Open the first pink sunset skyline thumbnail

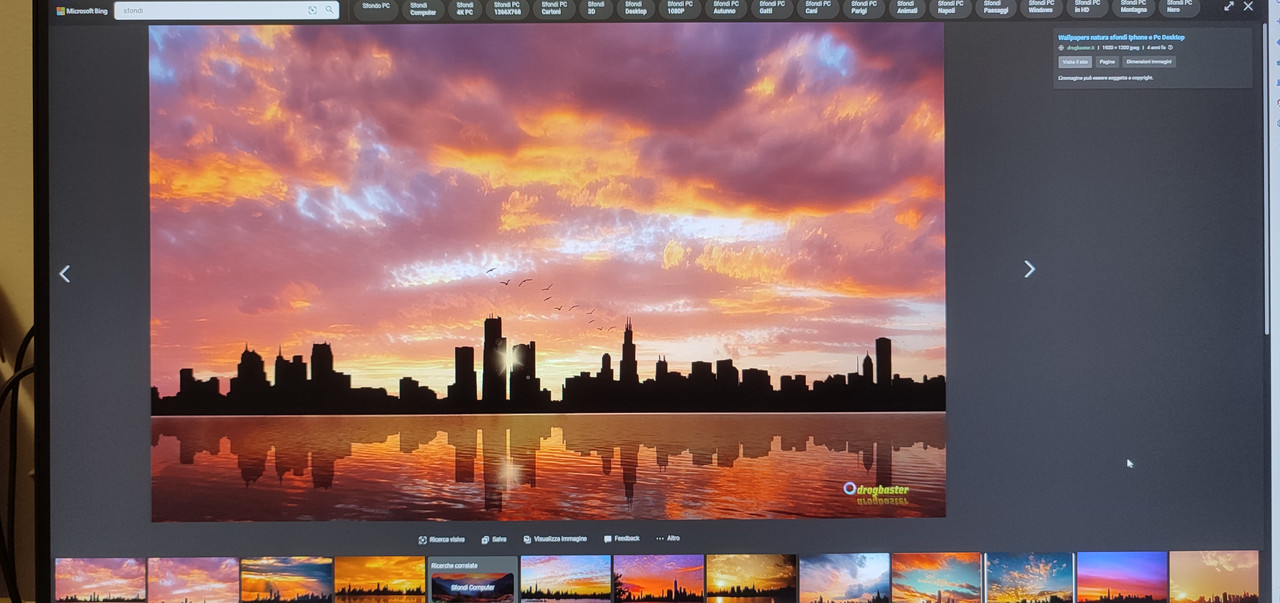[x=100, y=580]
